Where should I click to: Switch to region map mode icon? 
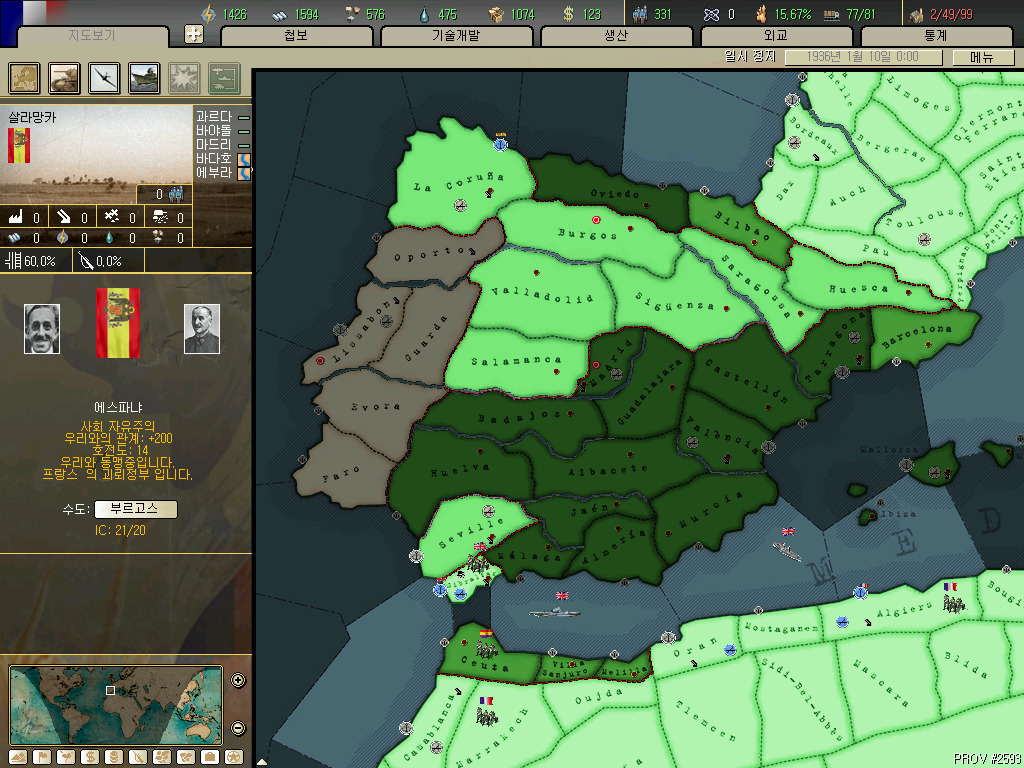162,757
